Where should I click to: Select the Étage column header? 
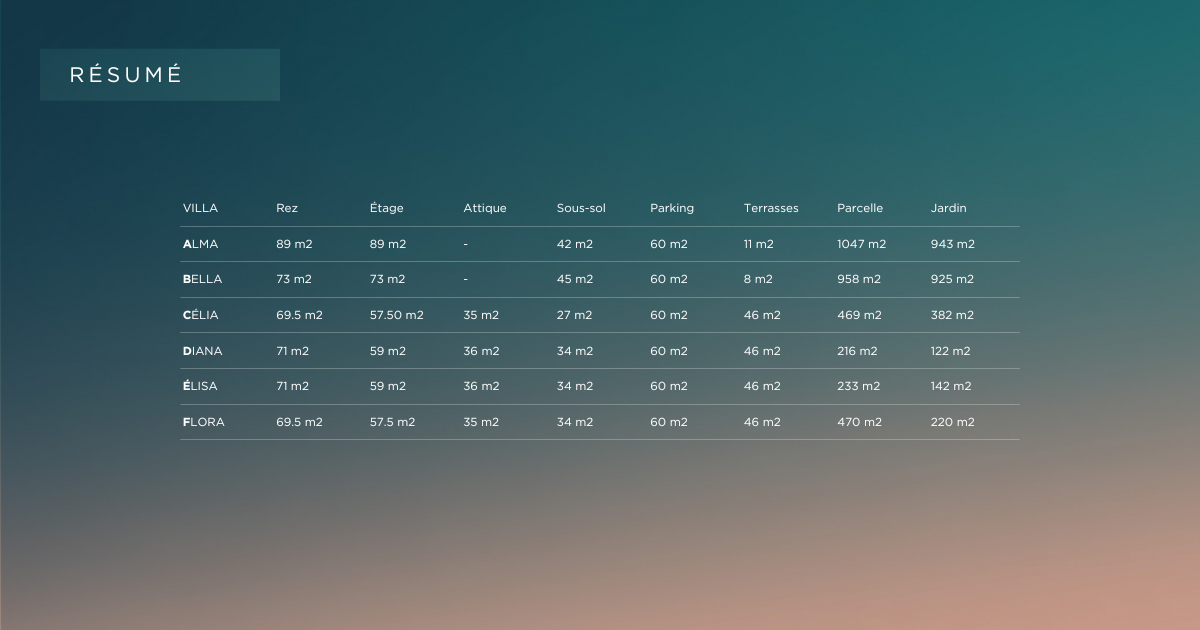pos(386,208)
